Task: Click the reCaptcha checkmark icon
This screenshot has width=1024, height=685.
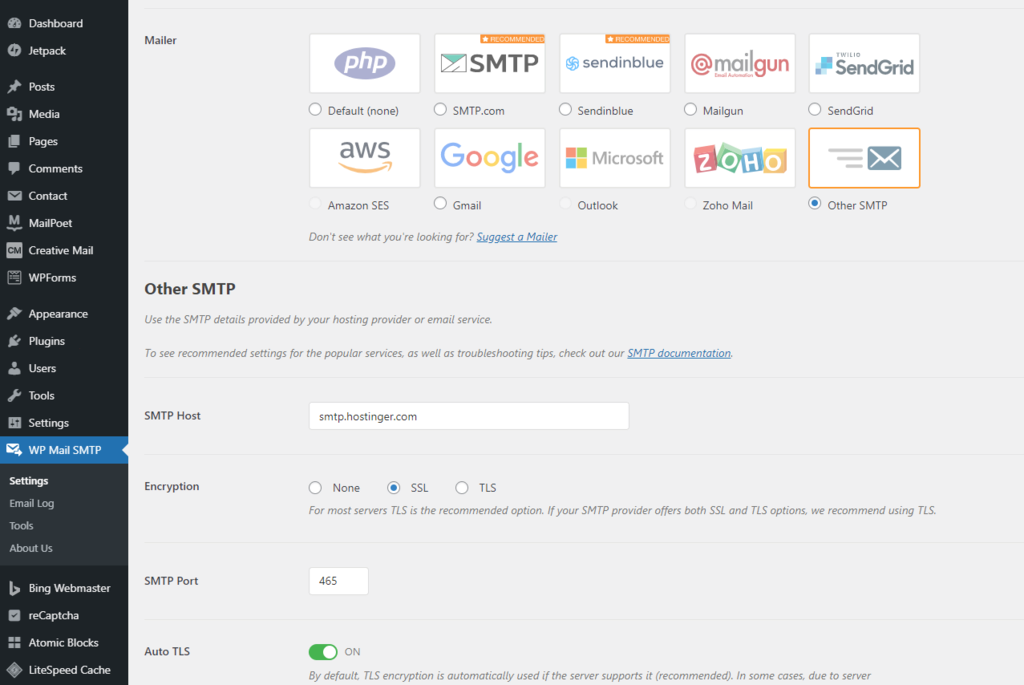Action: click(x=14, y=616)
